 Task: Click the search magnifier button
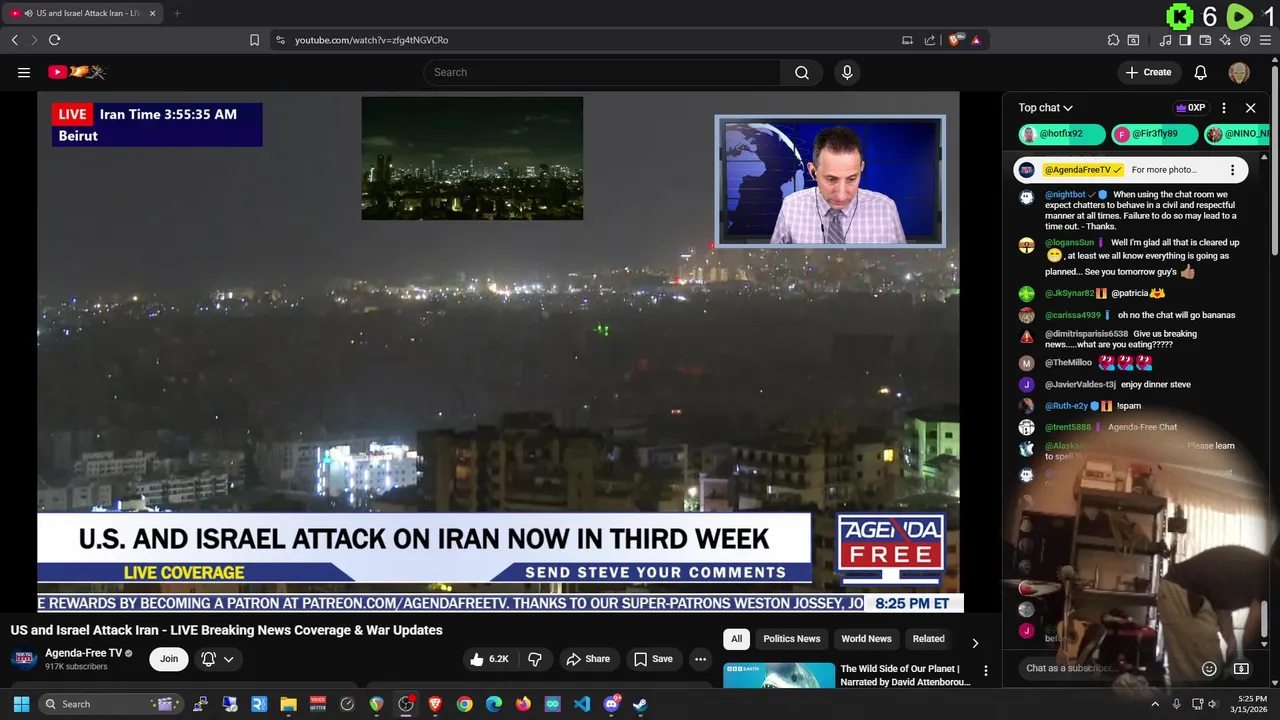click(x=802, y=72)
